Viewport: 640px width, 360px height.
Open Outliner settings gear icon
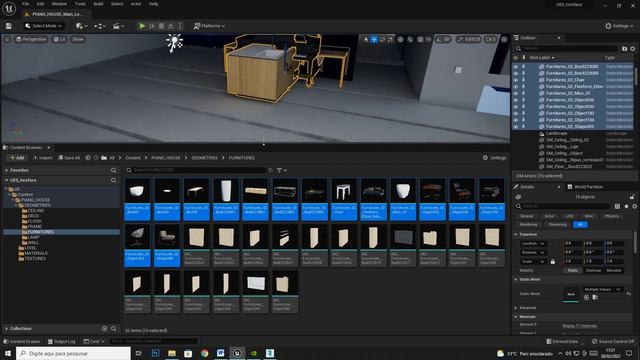[x=633, y=49]
